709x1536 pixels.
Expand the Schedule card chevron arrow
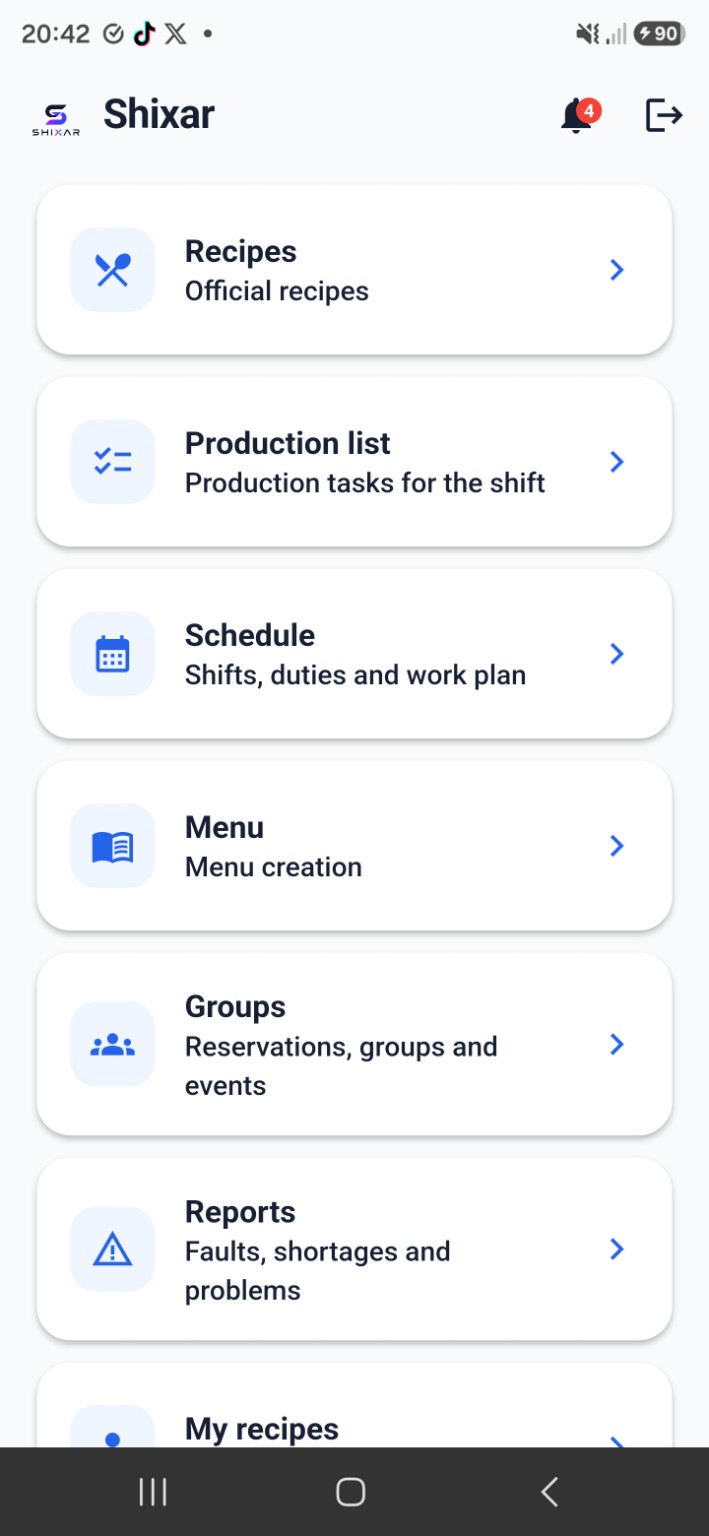(617, 654)
